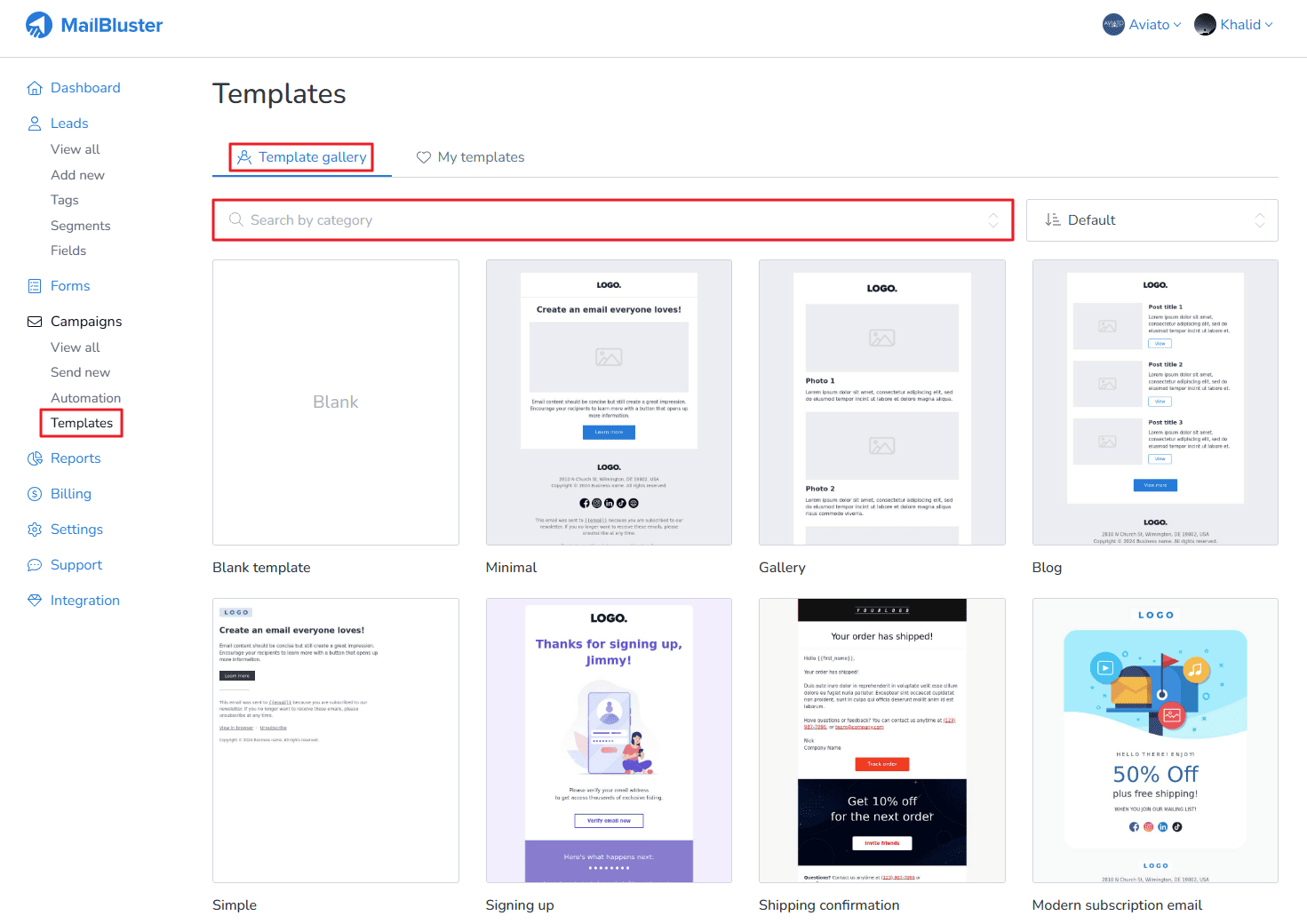The image size is (1307, 924).
Task: Open the Khalid user account menu
Action: [x=1233, y=25]
